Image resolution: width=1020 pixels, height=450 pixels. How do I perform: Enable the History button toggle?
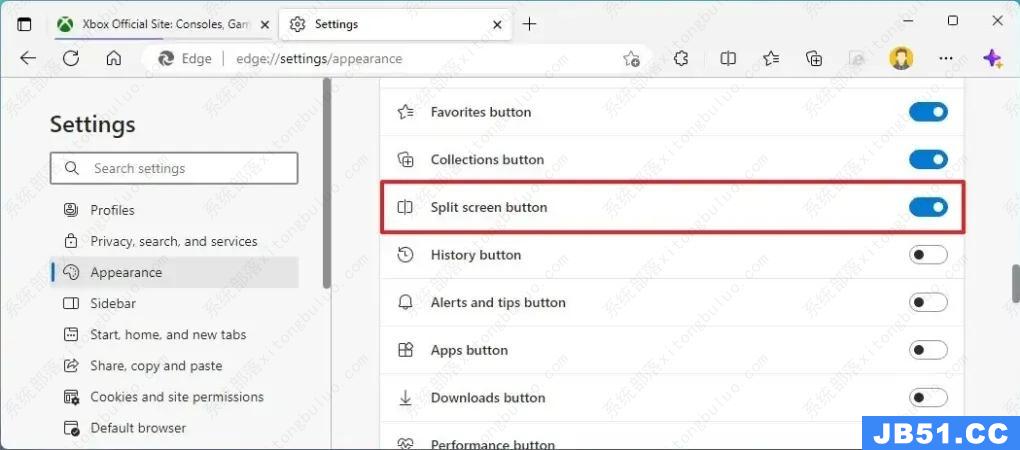coord(928,255)
